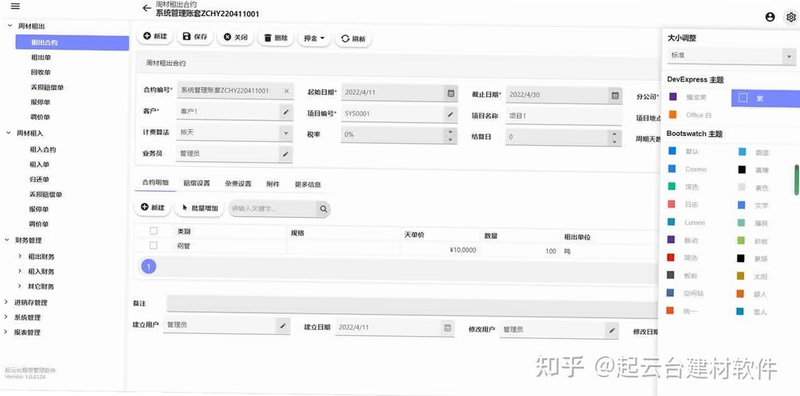Edit 修改用户 with pencil icon
Viewport: 800px width, 396px height.
click(x=612, y=330)
